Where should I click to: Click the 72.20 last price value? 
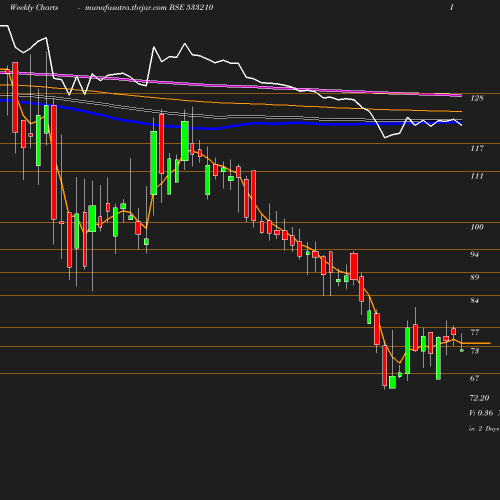[x=479, y=398]
